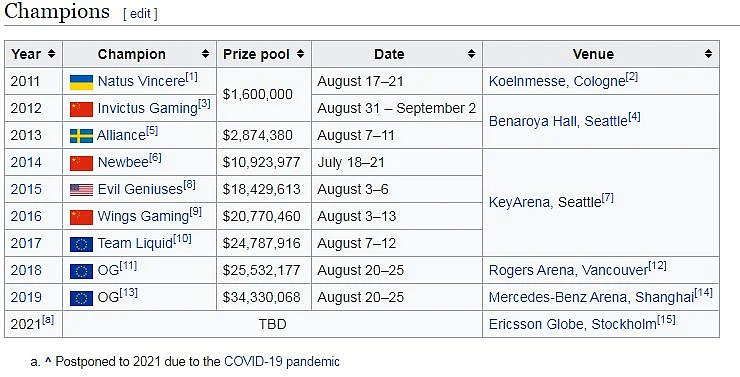Sort table by the Champion column arrows
The width and height of the screenshot is (740, 377).
205,54
